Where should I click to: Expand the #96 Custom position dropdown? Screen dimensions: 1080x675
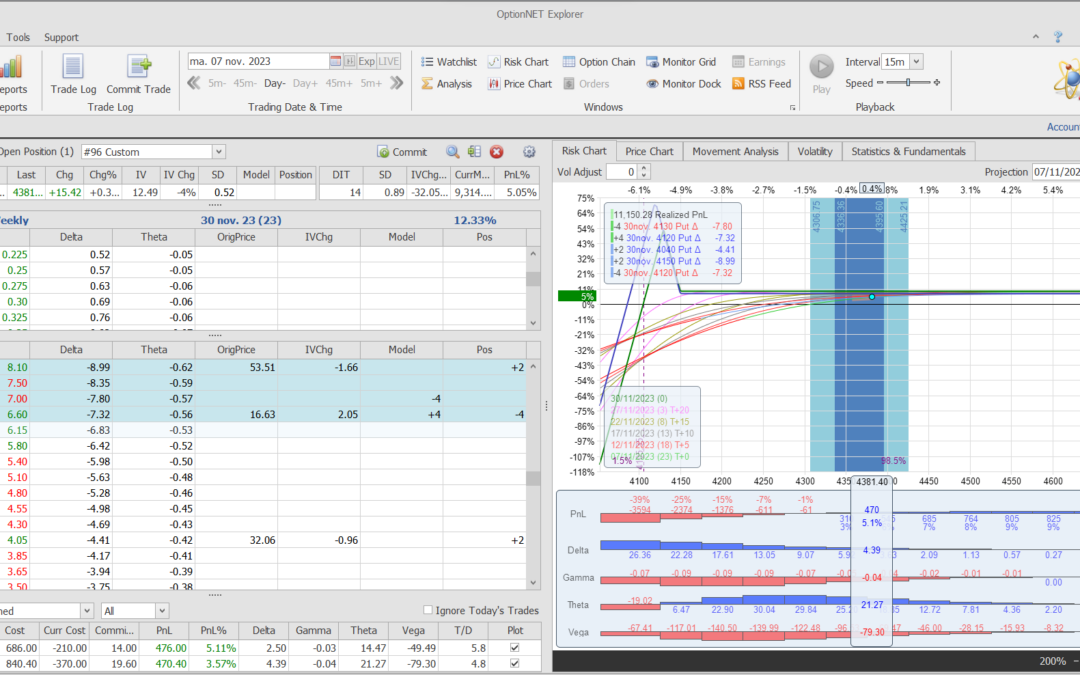pyautogui.click(x=219, y=152)
